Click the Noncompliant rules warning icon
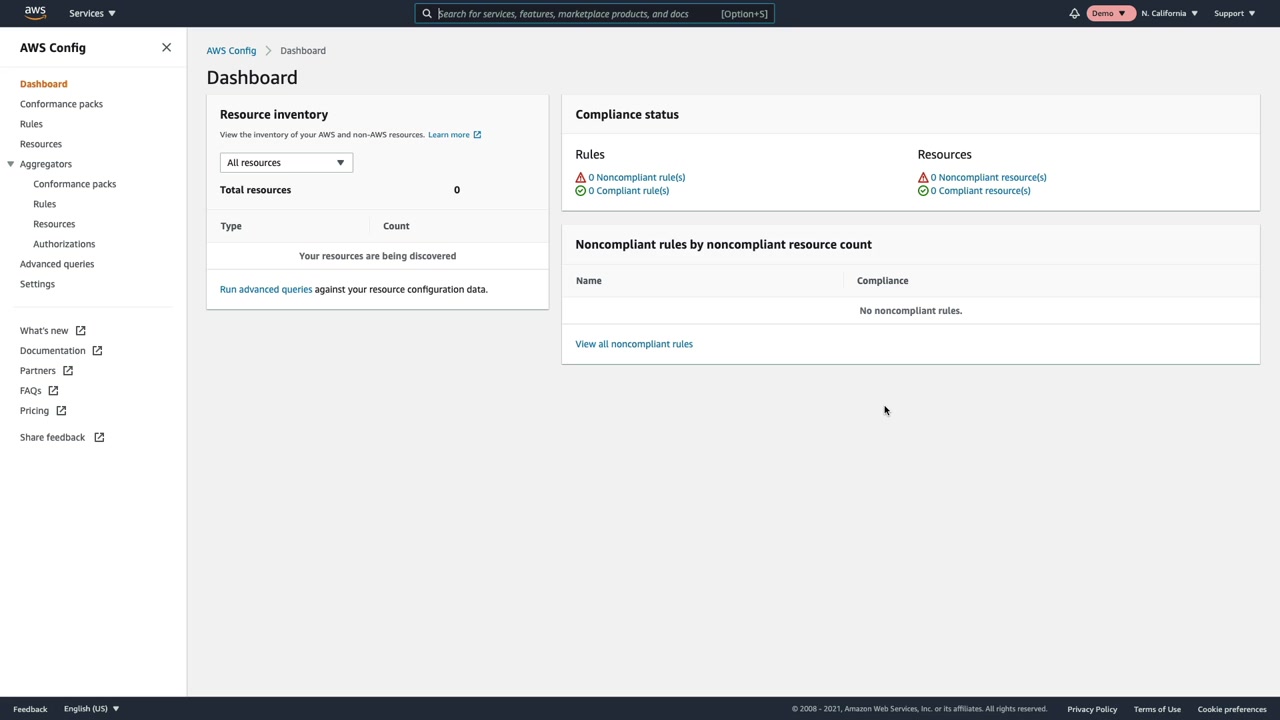Image resolution: width=1280 pixels, height=720 pixels. [580, 177]
